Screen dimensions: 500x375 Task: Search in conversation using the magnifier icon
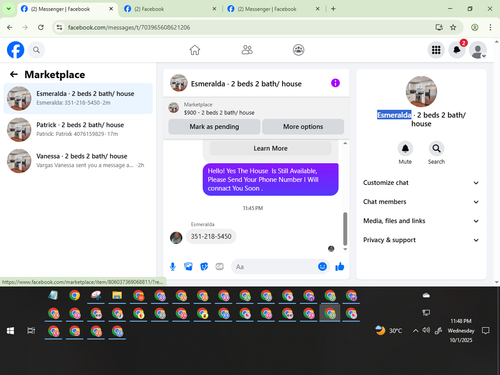click(x=436, y=148)
